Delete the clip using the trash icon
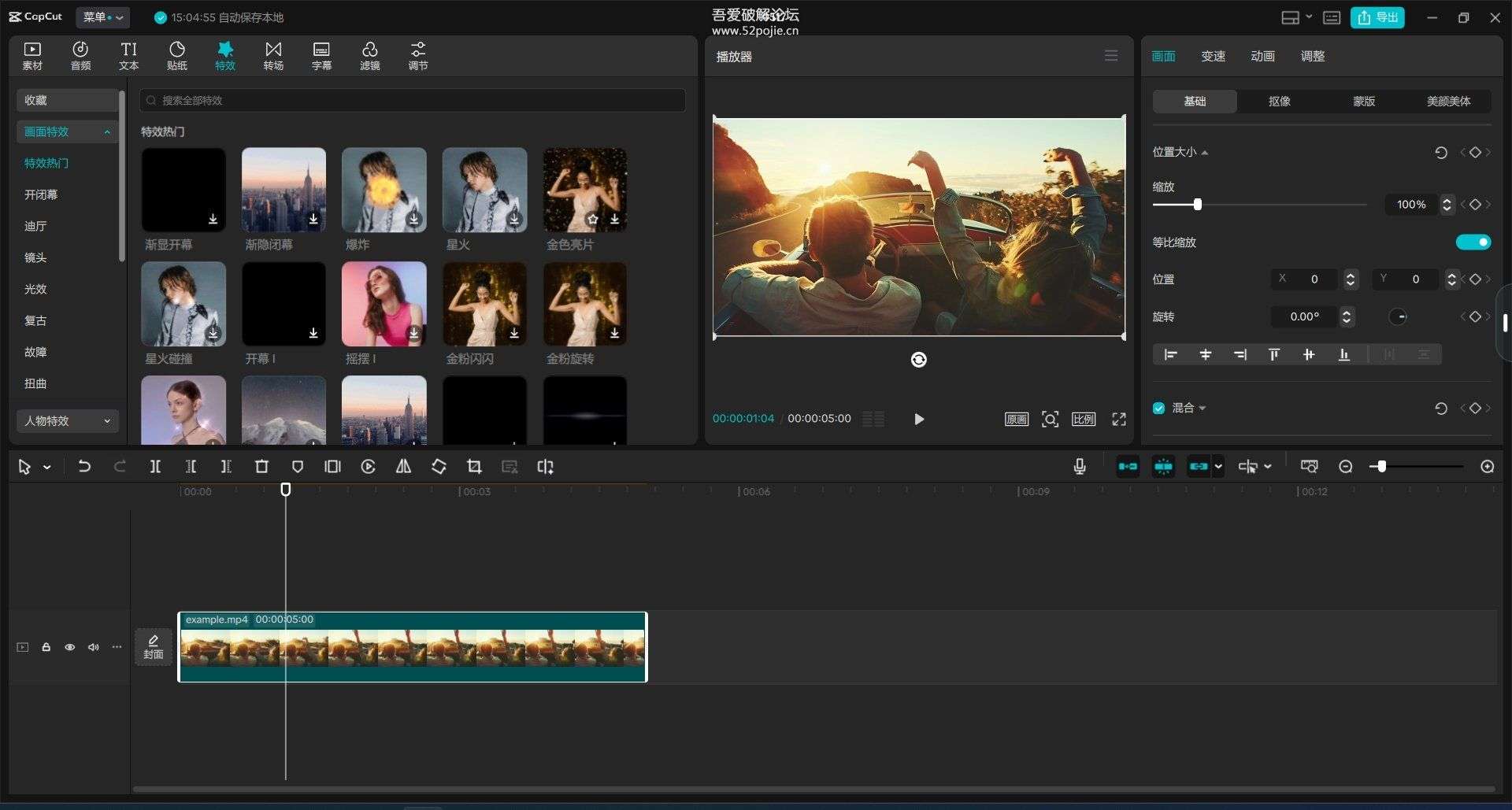Screen dimensions: 1512x810 (262, 466)
